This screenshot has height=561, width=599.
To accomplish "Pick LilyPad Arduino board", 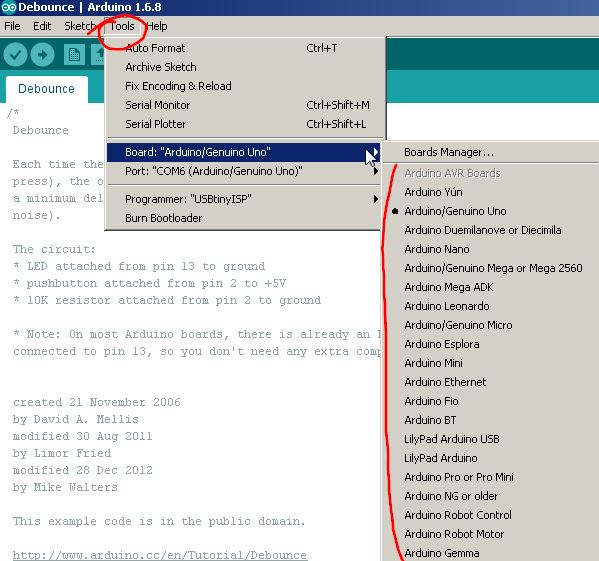I will [x=491, y=458].
